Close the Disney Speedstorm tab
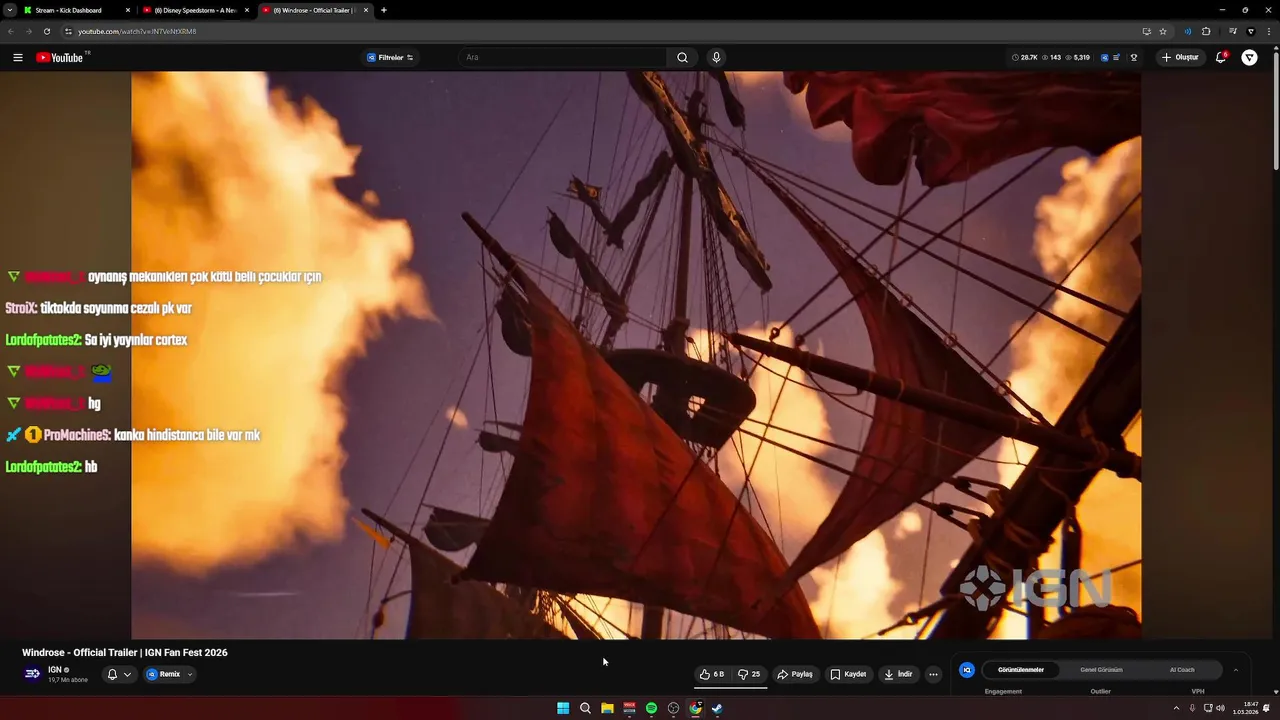This screenshot has width=1280, height=720. 247,10
